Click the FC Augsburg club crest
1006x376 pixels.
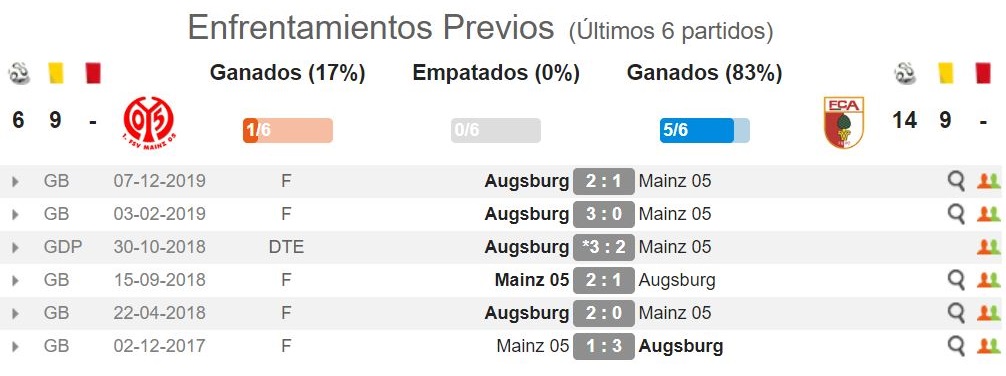844,123
